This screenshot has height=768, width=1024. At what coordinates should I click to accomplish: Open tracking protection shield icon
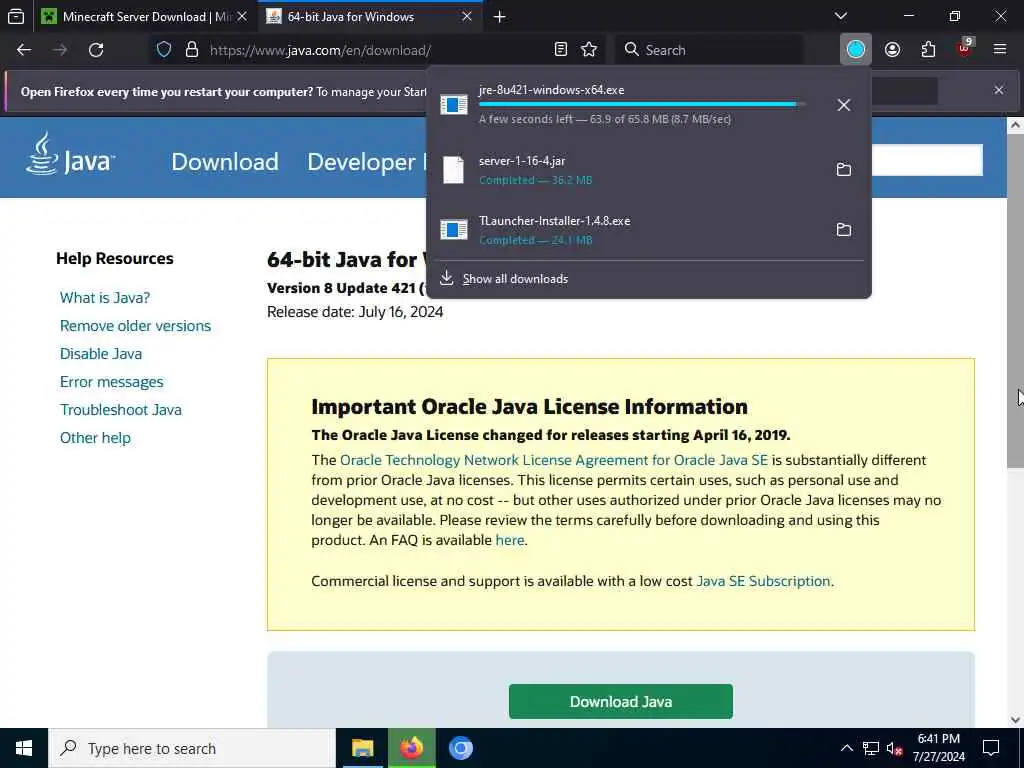(x=164, y=50)
